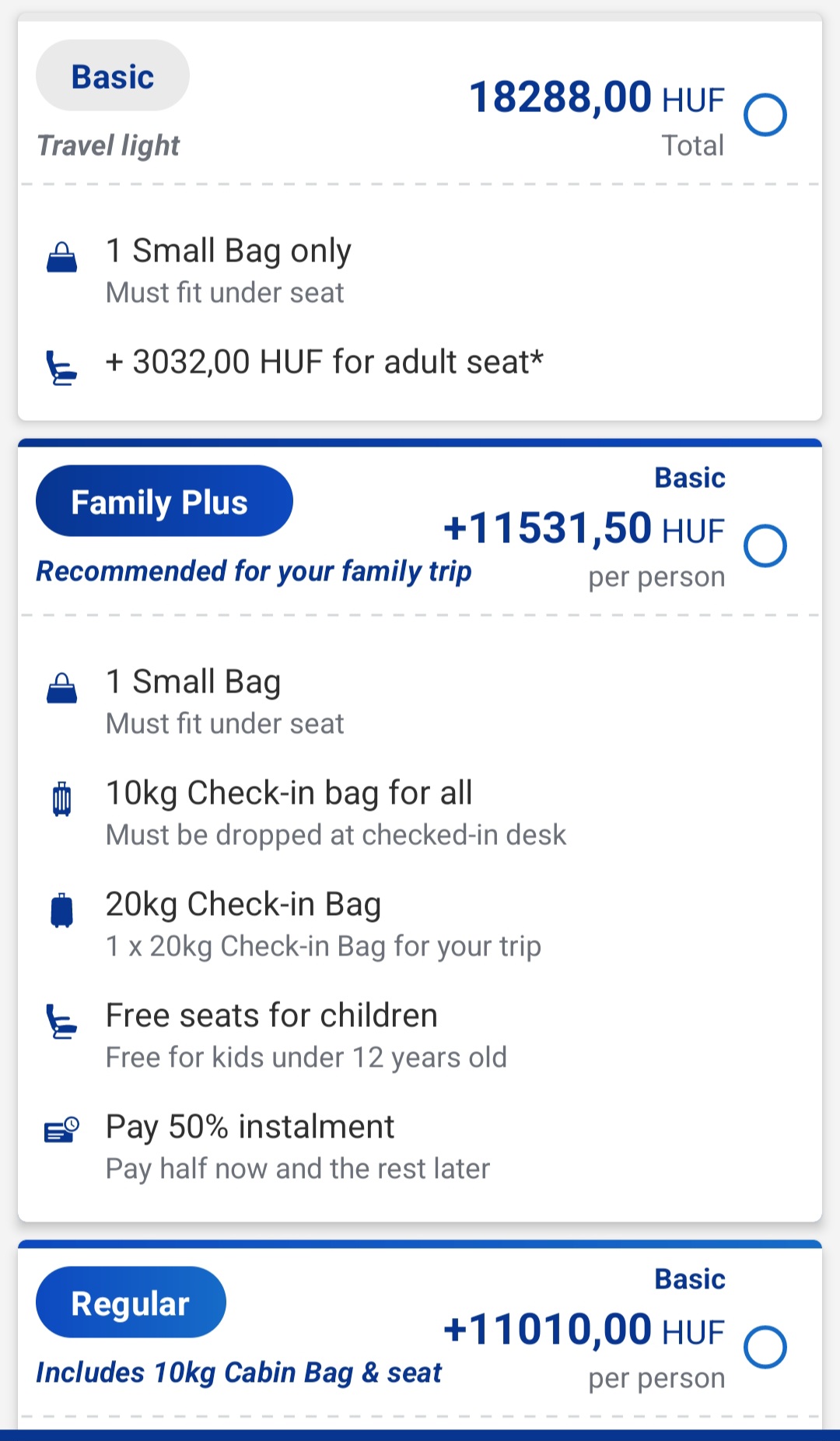Tap the 20kg check-in bag icon
The width and height of the screenshot is (840, 1441).
point(61,910)
